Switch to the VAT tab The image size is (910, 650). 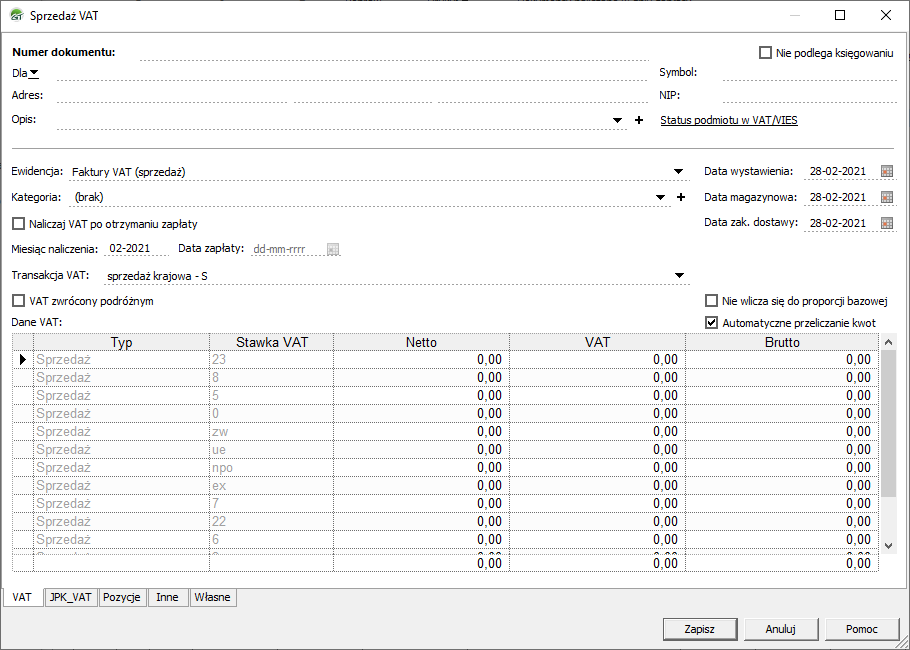(22, 597)
